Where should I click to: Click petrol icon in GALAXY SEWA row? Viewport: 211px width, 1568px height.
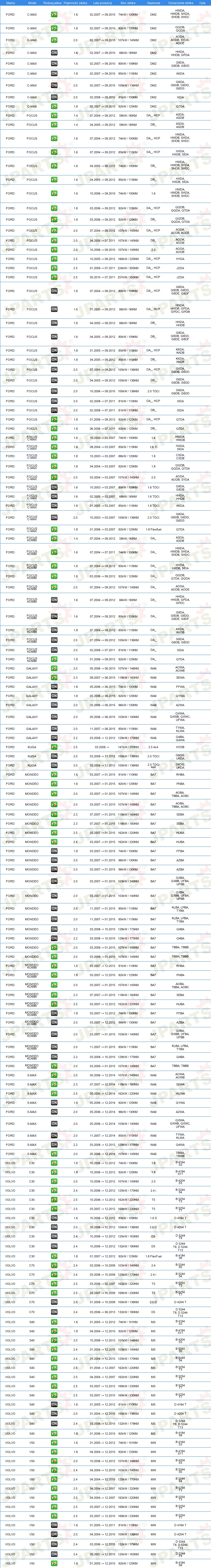54,678
